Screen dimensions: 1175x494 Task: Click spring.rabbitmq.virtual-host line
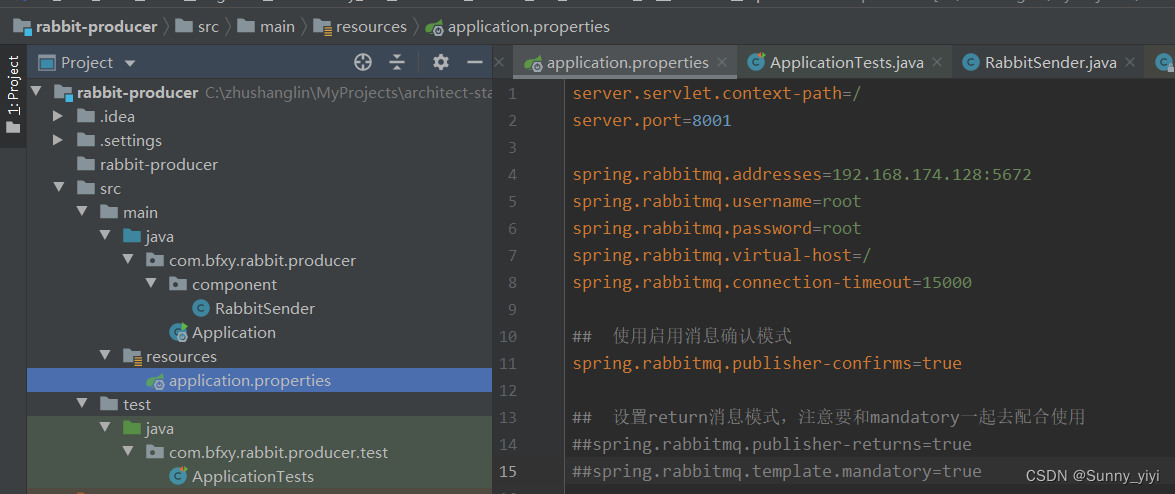pos(722,256)
